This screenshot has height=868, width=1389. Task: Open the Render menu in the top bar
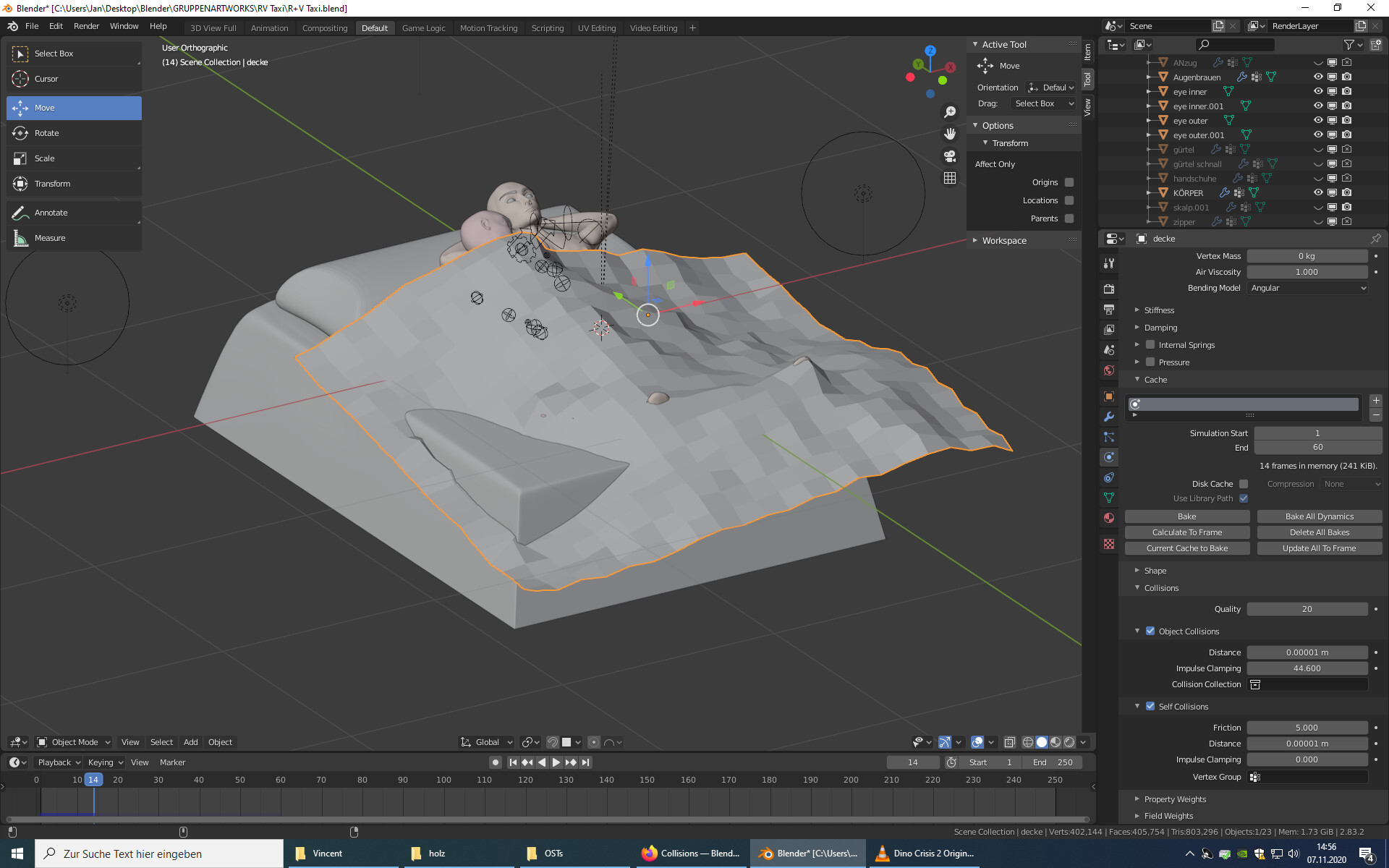(x=86, y=26)
